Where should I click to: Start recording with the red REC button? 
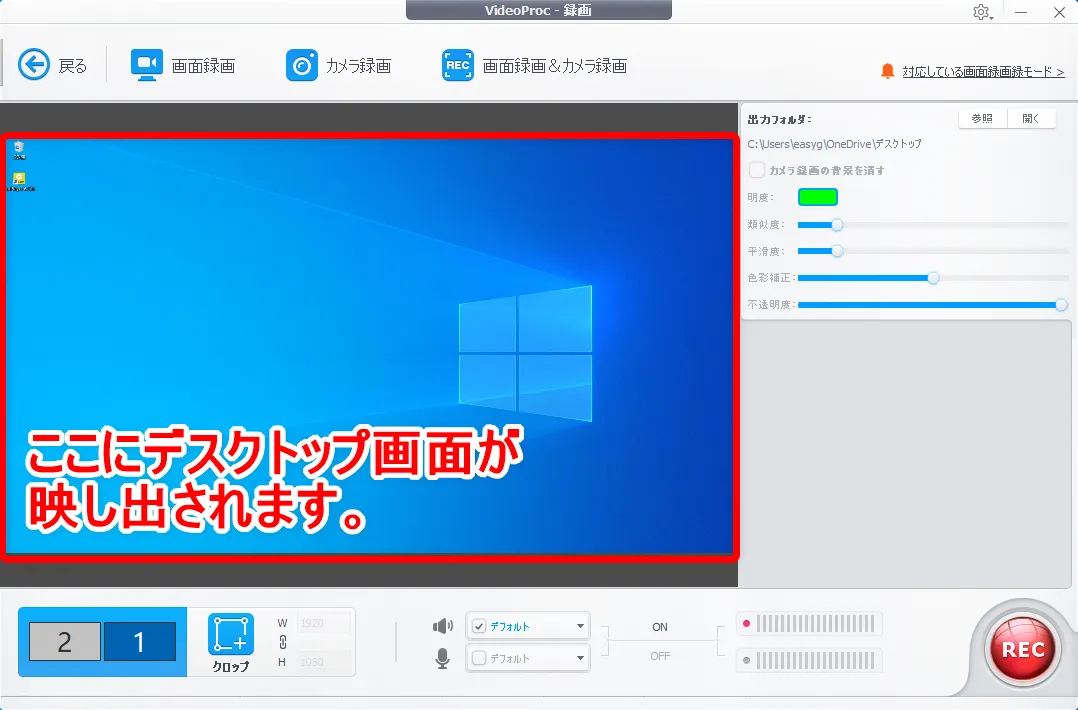pyautogui.click(x=1023, y=649)
